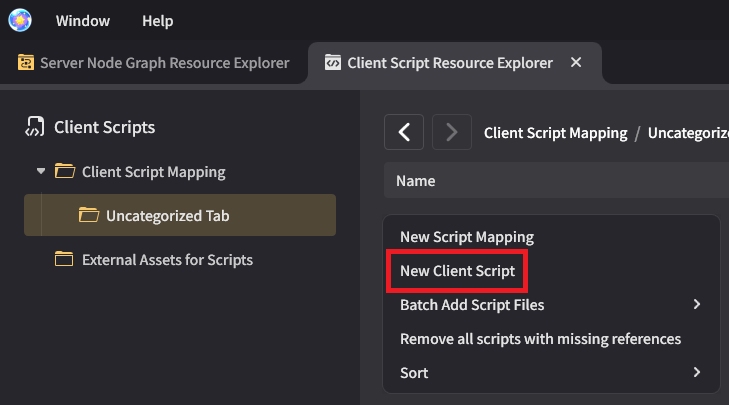This screenshot has height=405, width=729.
Task: Choose New Client Script from context menu
Action: (457, 271)
